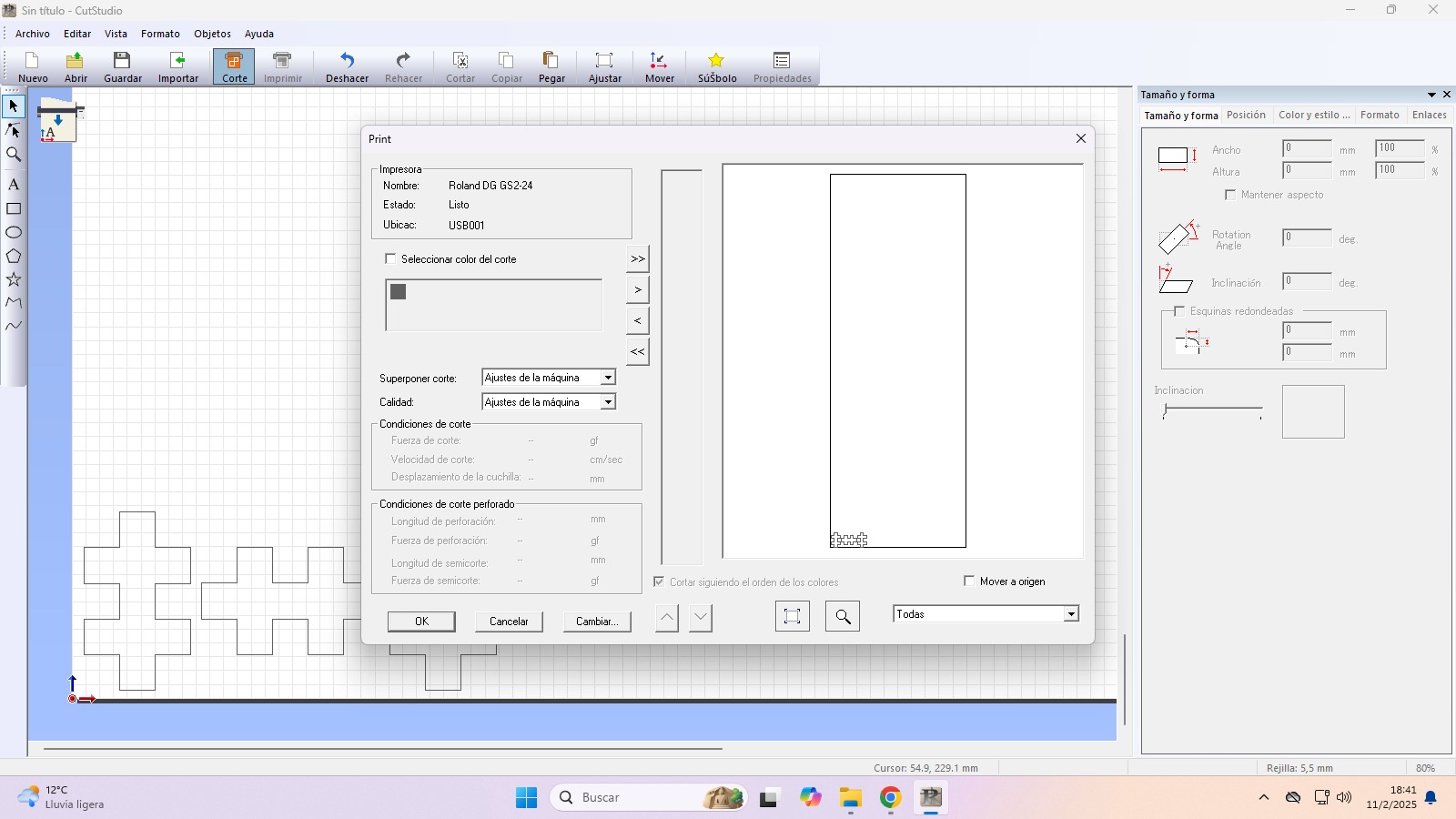
Task: Select the zoom magnifier tool
Action: 14,154
